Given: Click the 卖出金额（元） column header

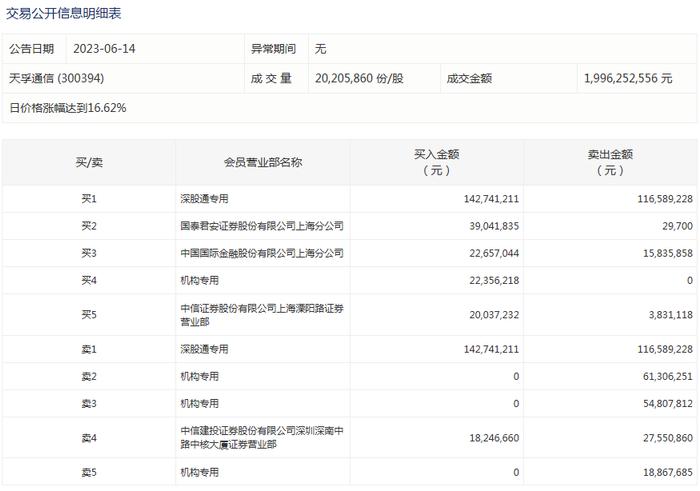Looking at the screenshot, I should coord(610,162).
